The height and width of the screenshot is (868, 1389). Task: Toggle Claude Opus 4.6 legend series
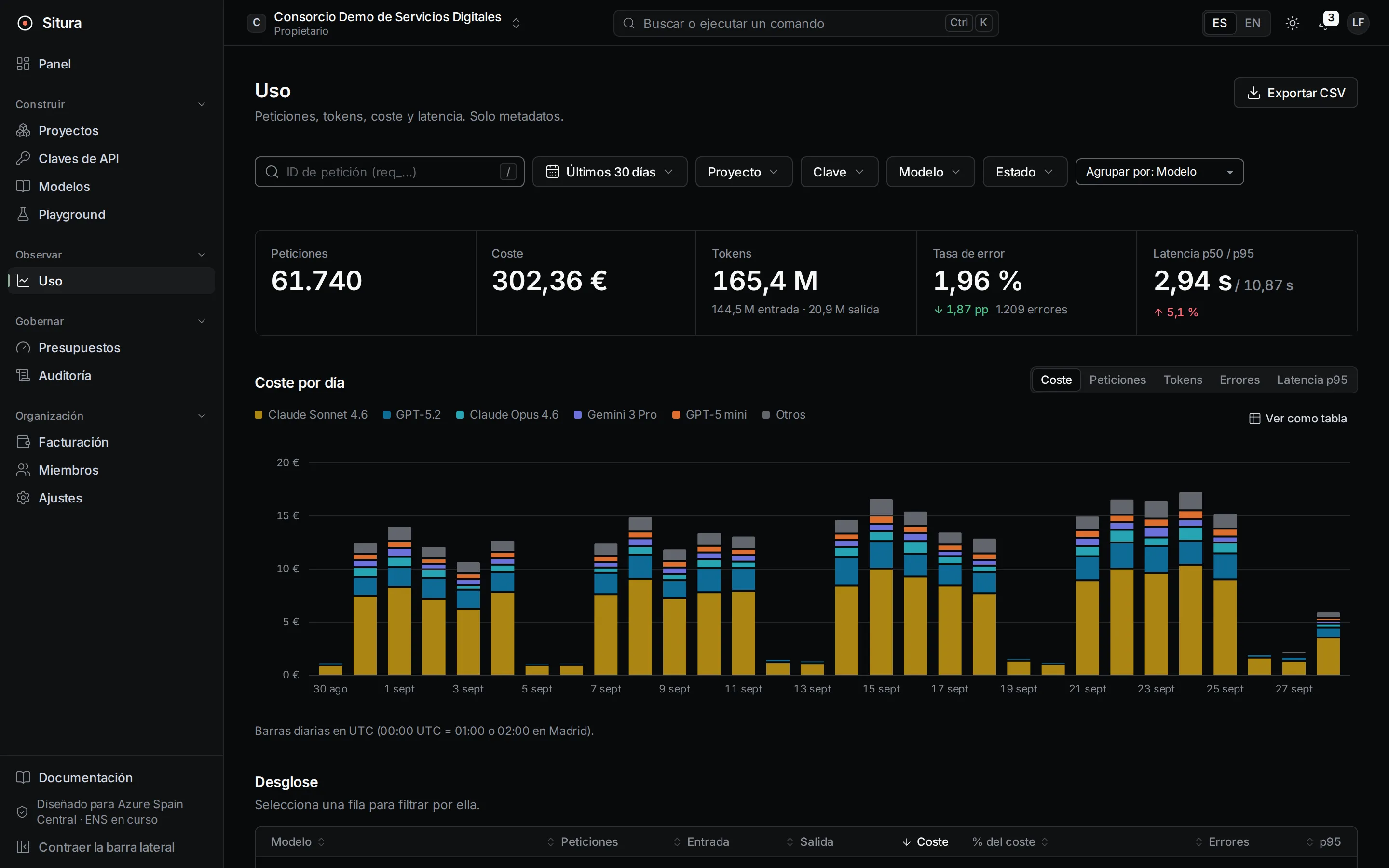(x=507, y=415)
